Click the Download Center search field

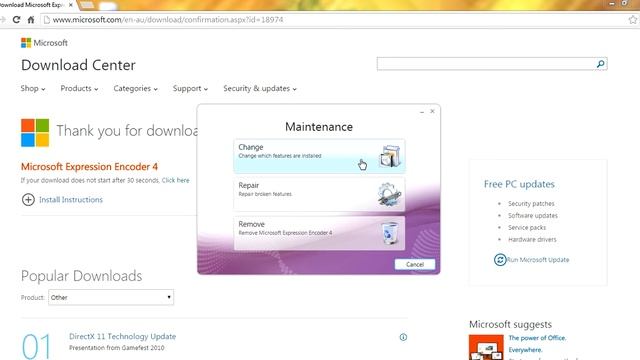tap(487, 64)
